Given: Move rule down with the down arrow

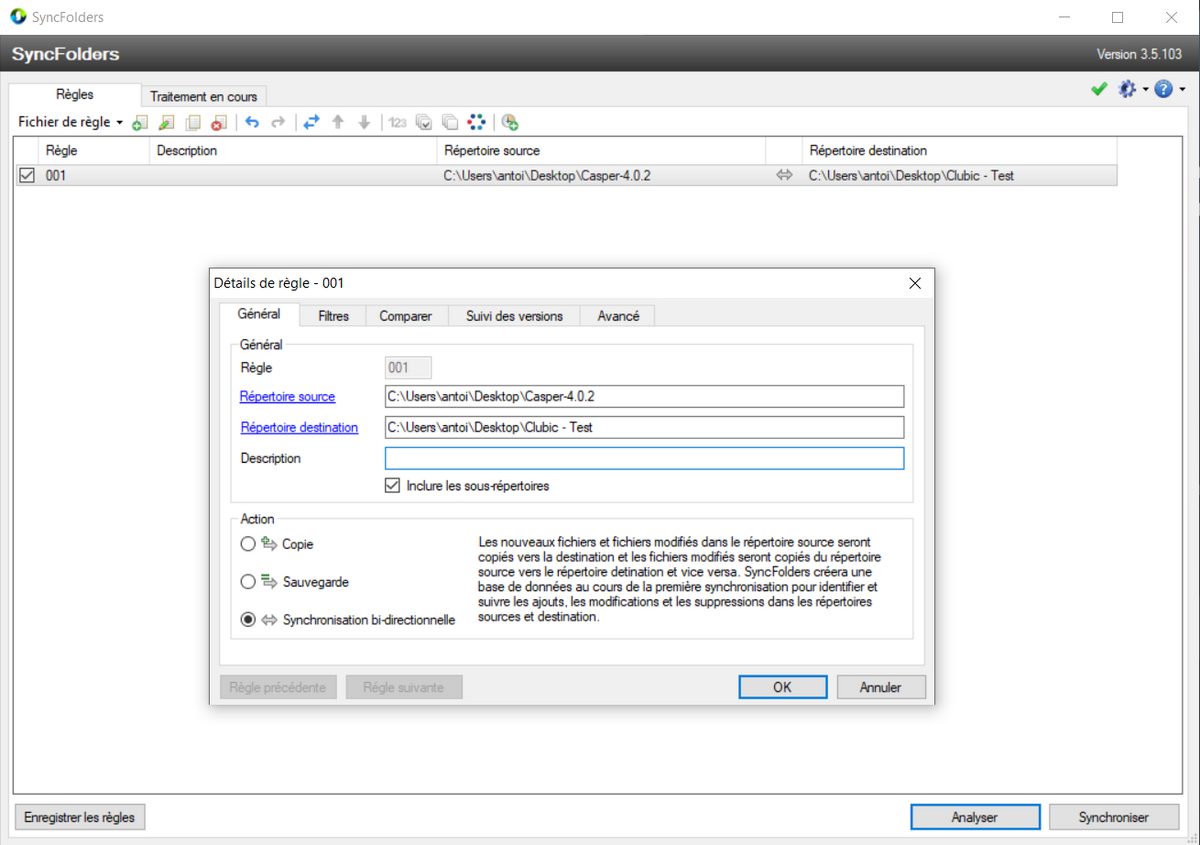Looking at the screenshot, I should point(364,122).
